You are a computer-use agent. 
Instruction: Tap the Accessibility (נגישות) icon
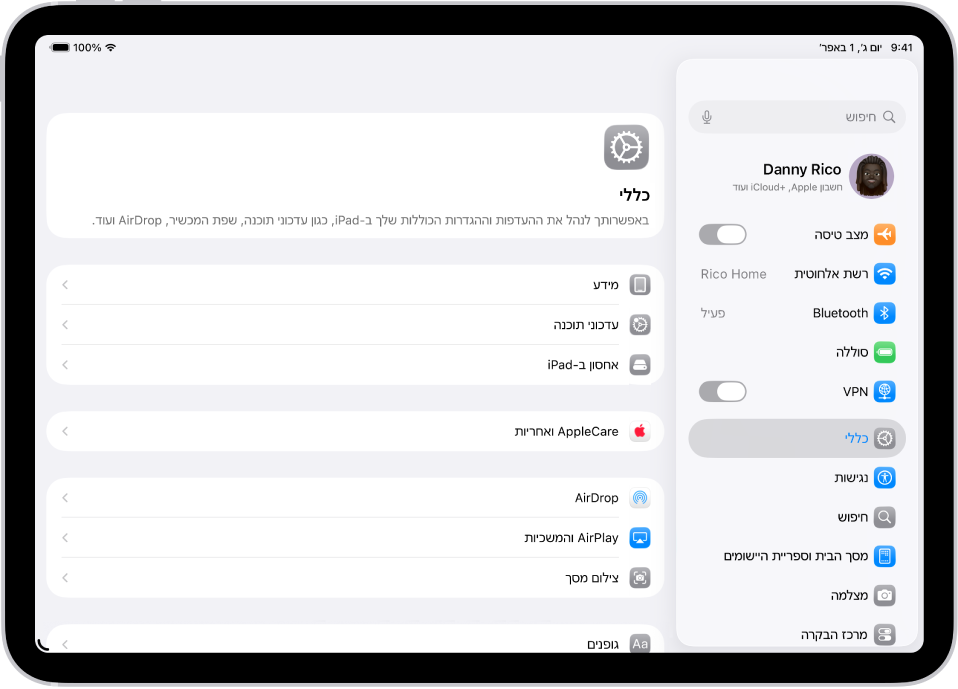pos(884,478)
